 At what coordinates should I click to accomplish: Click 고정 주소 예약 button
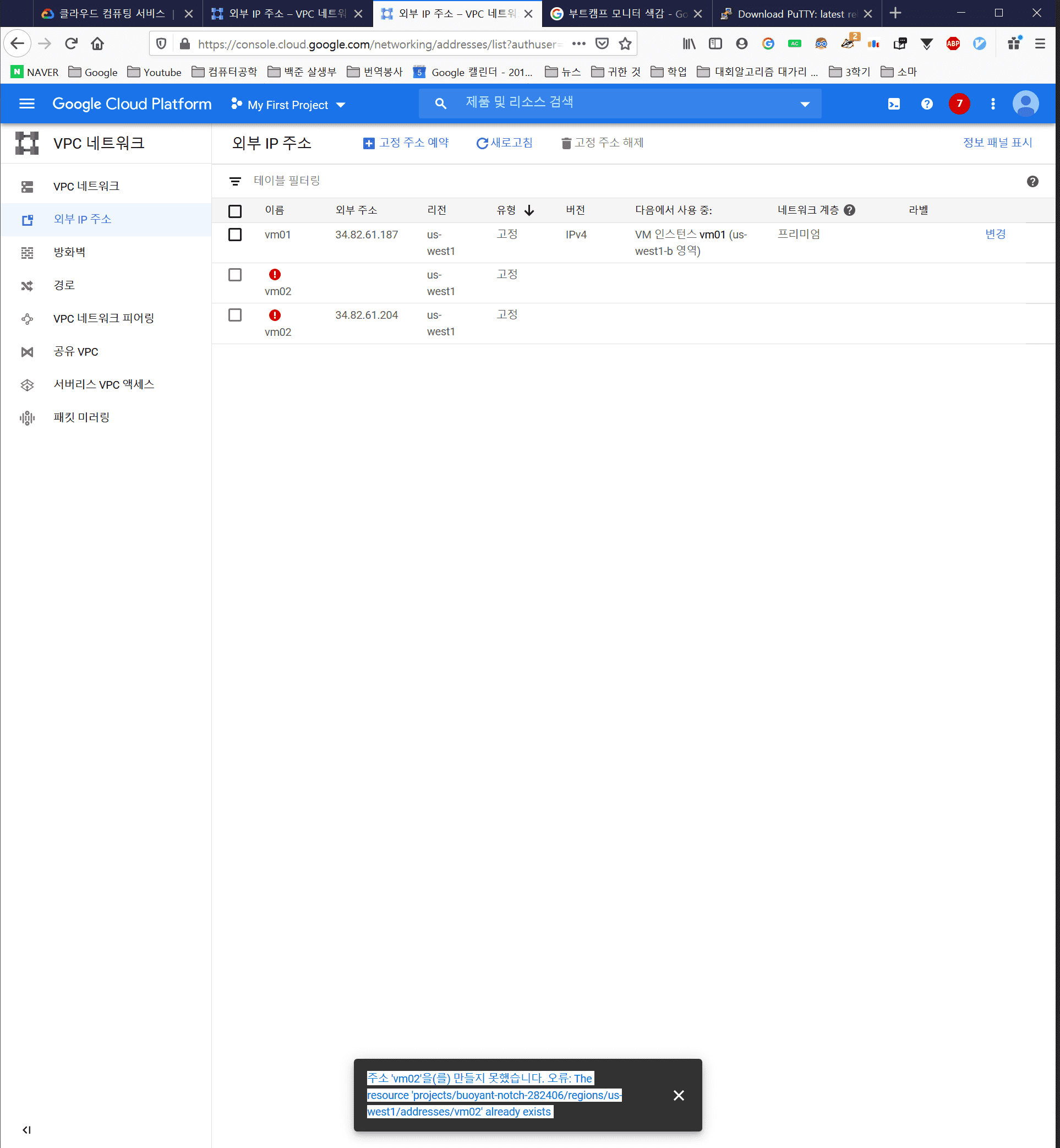pos(406,143)
